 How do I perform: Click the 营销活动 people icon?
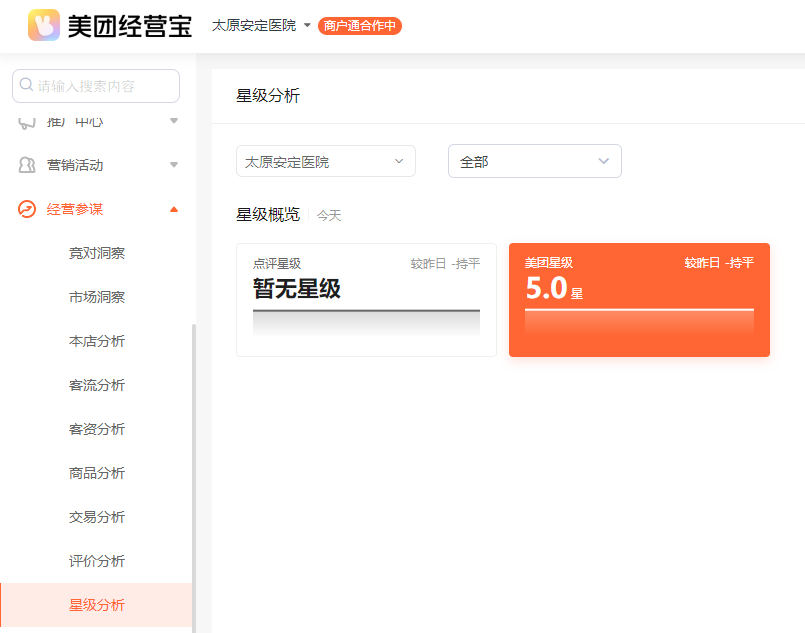[27, 165]
